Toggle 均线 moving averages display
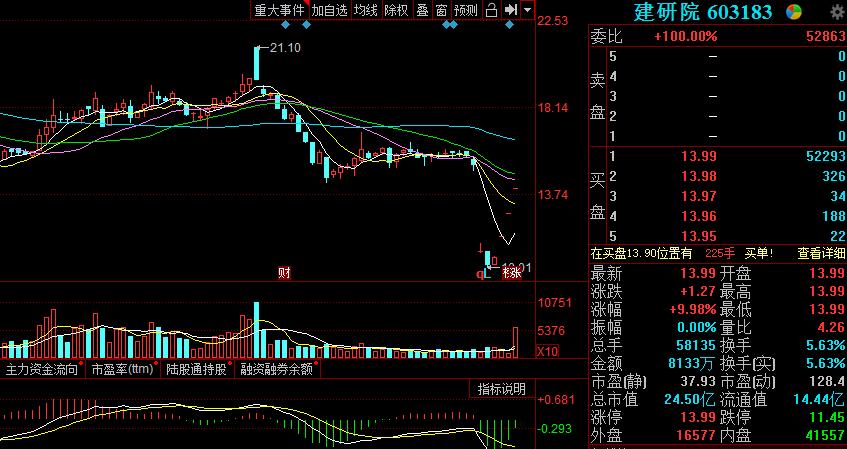The height and width of the screenshot is (449, 847). click(366, 10)
